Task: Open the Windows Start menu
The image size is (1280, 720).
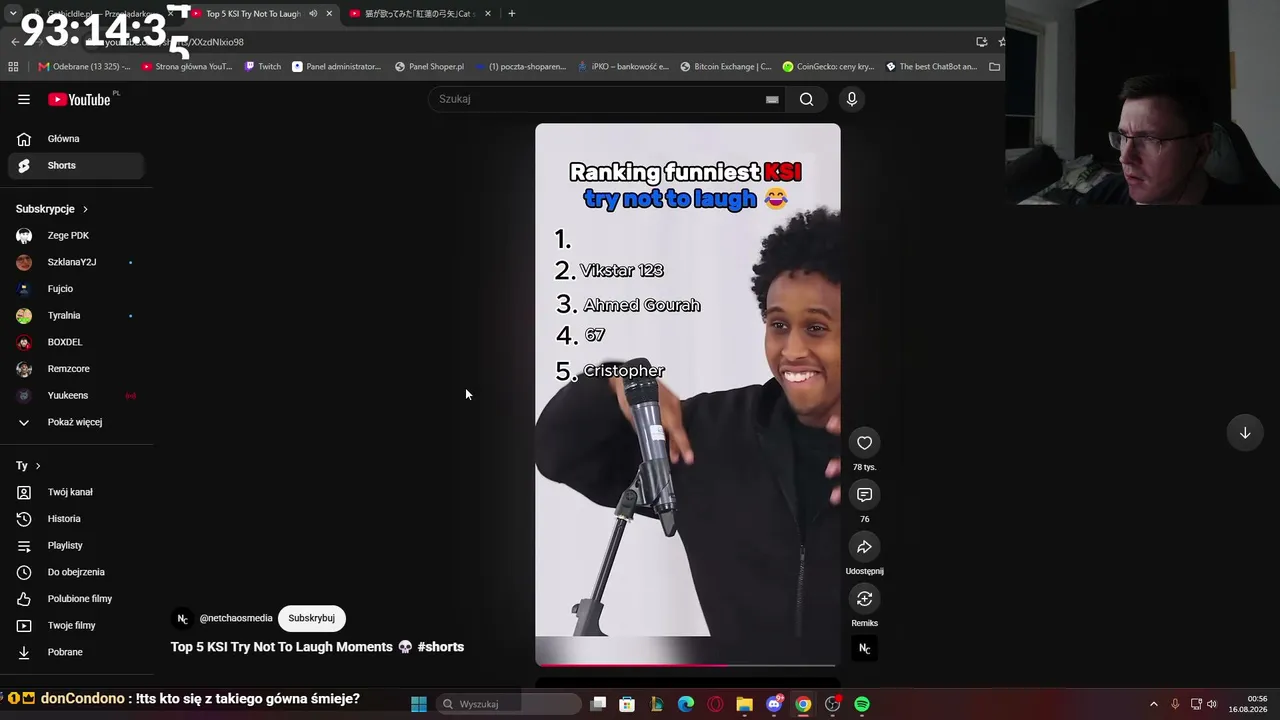Action: (419, 704)
